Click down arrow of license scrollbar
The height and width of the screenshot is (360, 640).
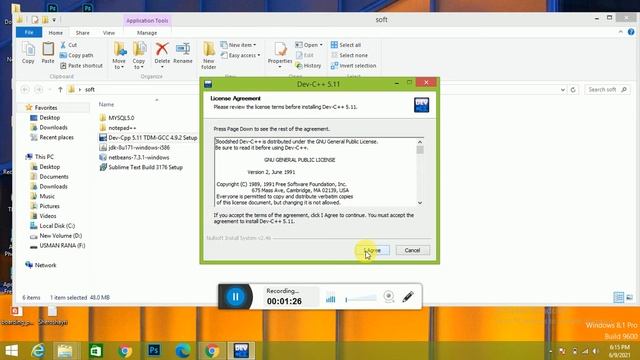pyautogui.click(x=420, y=202)
